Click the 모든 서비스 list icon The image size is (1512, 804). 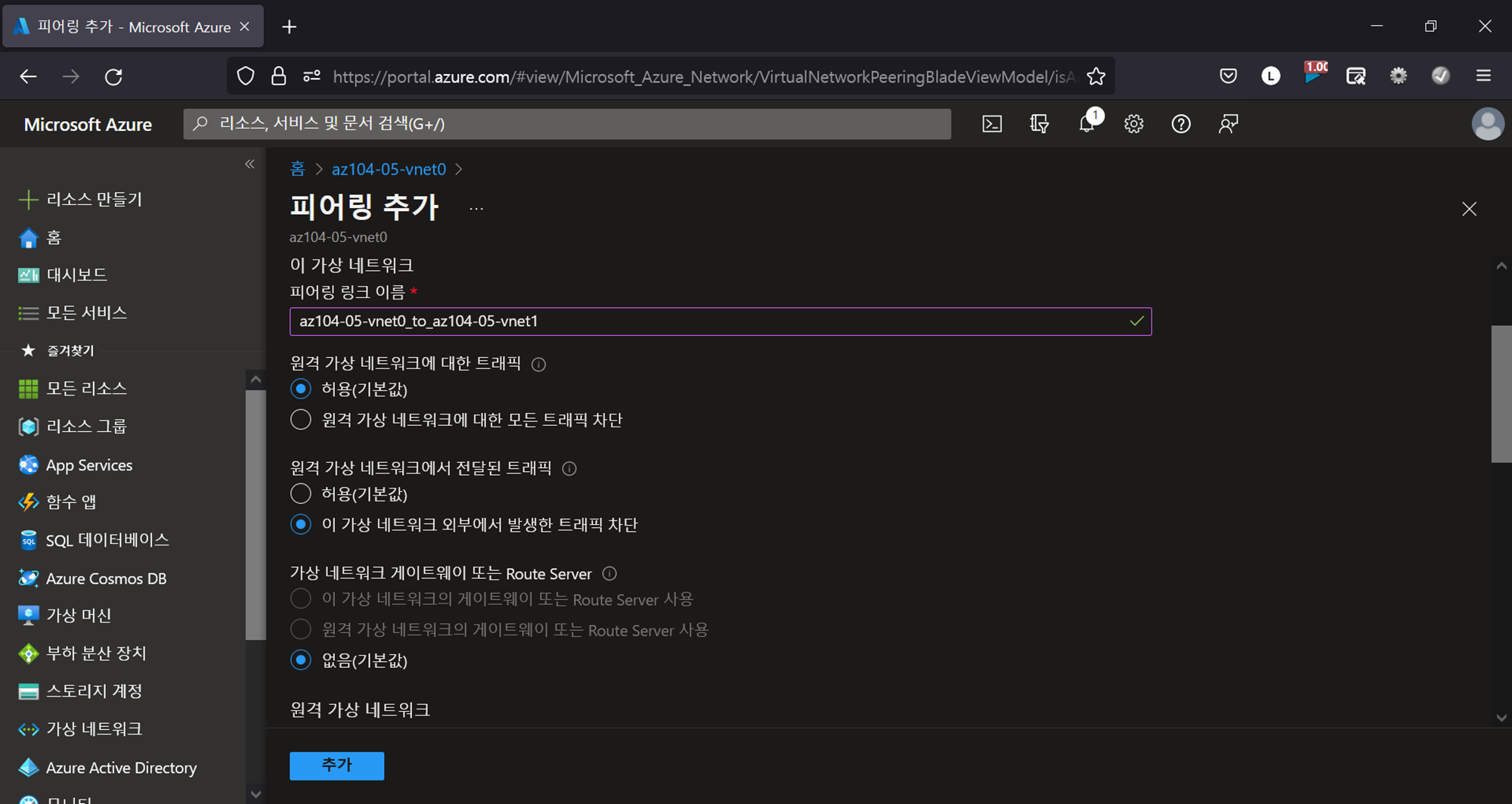tap(28, 312)
